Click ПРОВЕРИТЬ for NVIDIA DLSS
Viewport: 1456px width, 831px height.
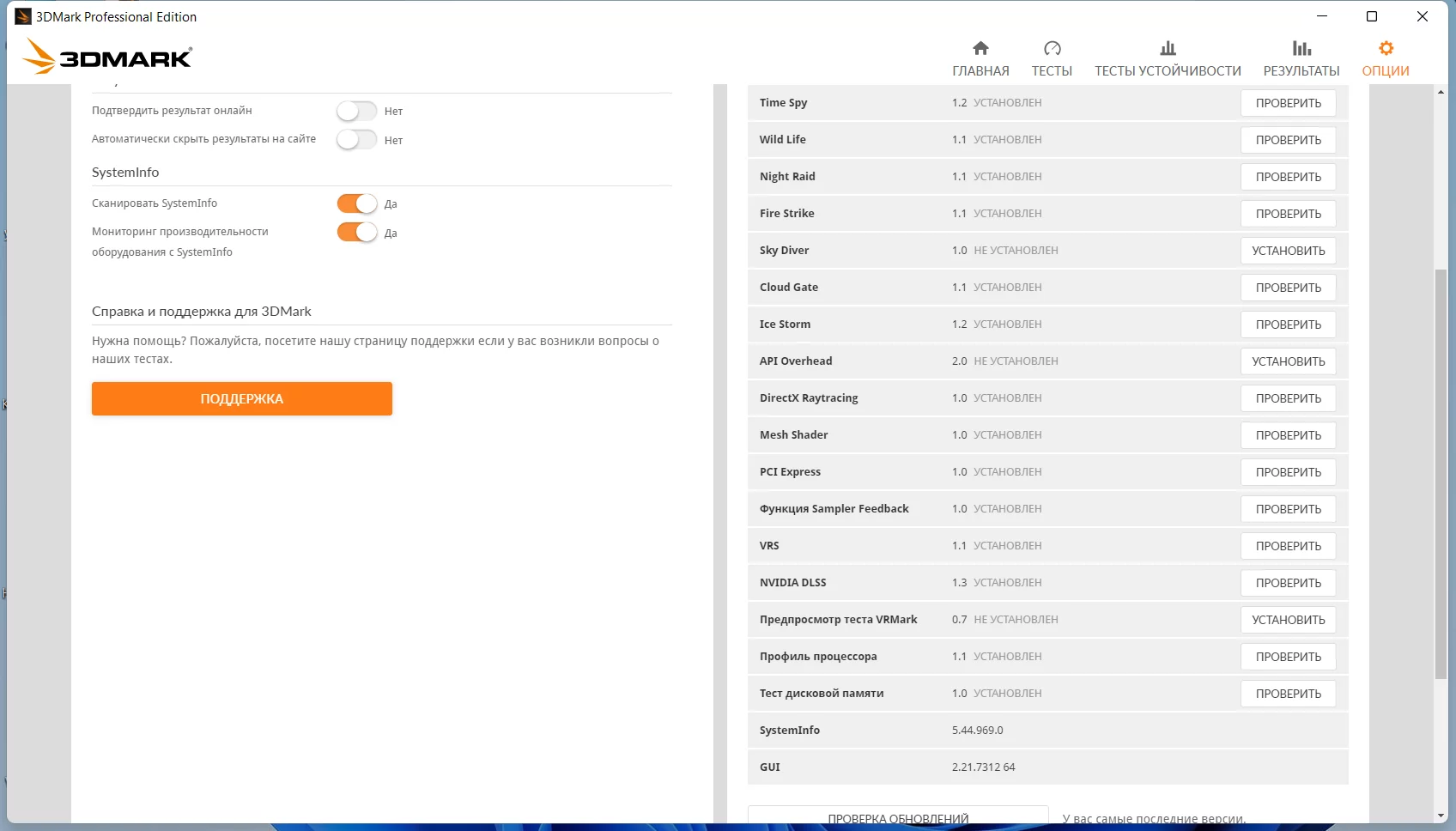pyautogui.click(x=1289, y=583)
